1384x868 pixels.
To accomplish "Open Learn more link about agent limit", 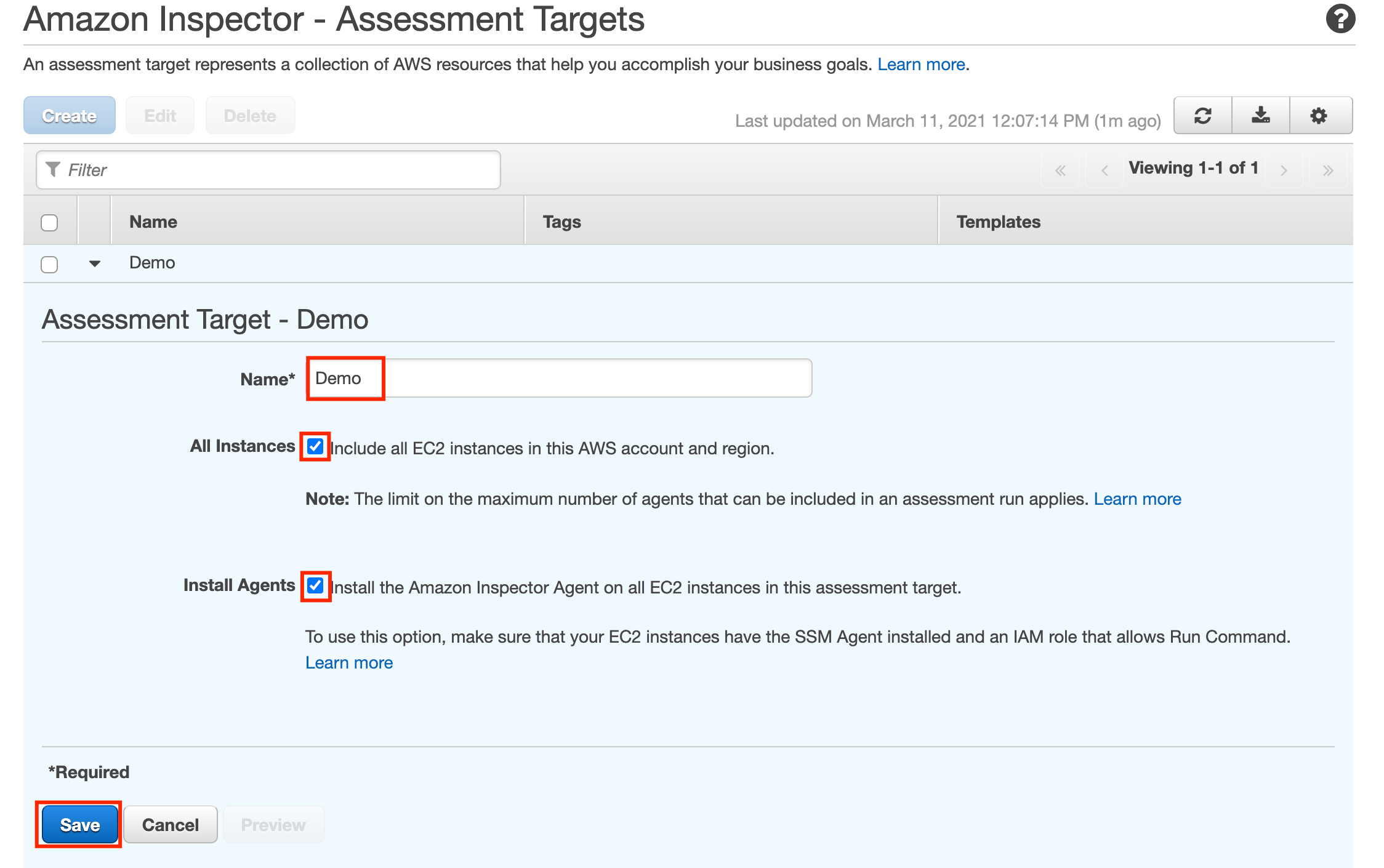I will pyautogui.click(x=1137, y=499).
